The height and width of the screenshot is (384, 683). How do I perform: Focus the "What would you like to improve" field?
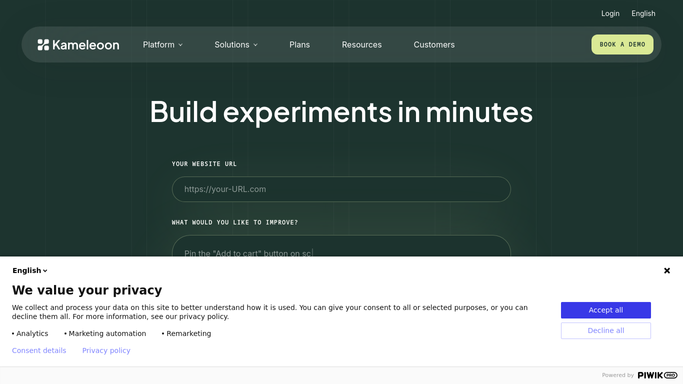341,246
